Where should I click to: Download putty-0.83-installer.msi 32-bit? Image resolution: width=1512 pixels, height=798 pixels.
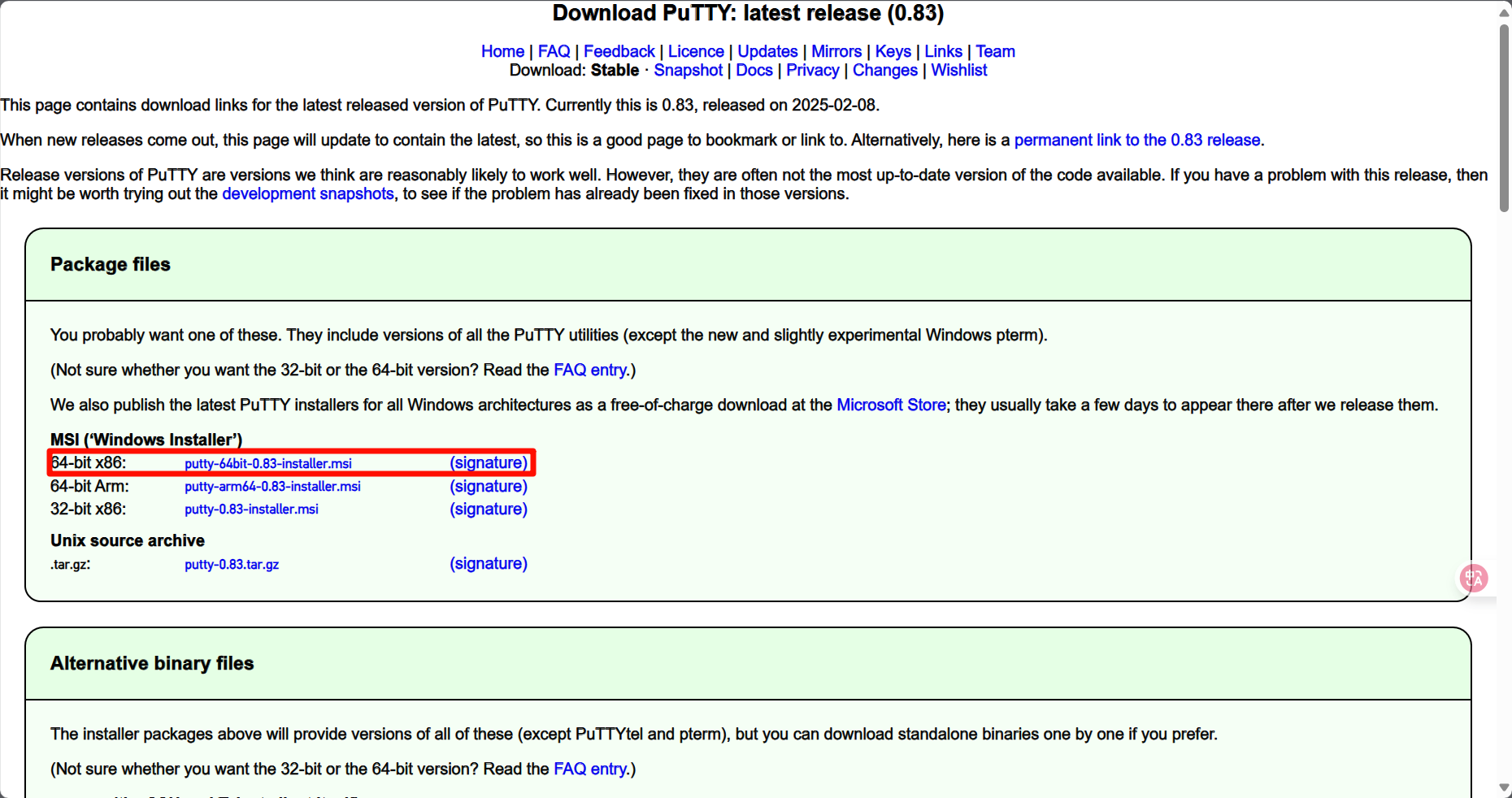(251, 509)
